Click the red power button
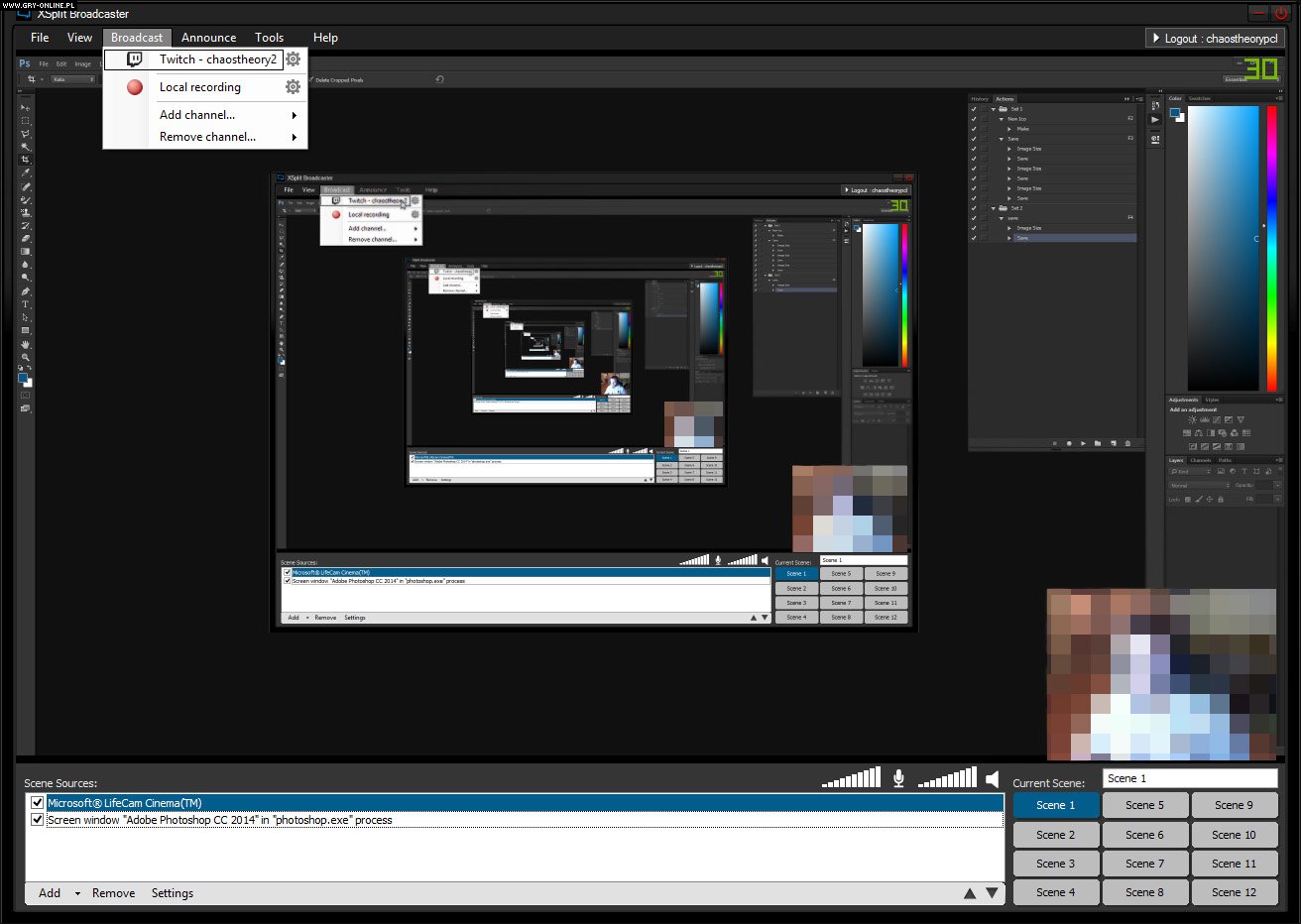Image resolution: width=1301 pixels, height=924 pixels. coord(1281,14)
